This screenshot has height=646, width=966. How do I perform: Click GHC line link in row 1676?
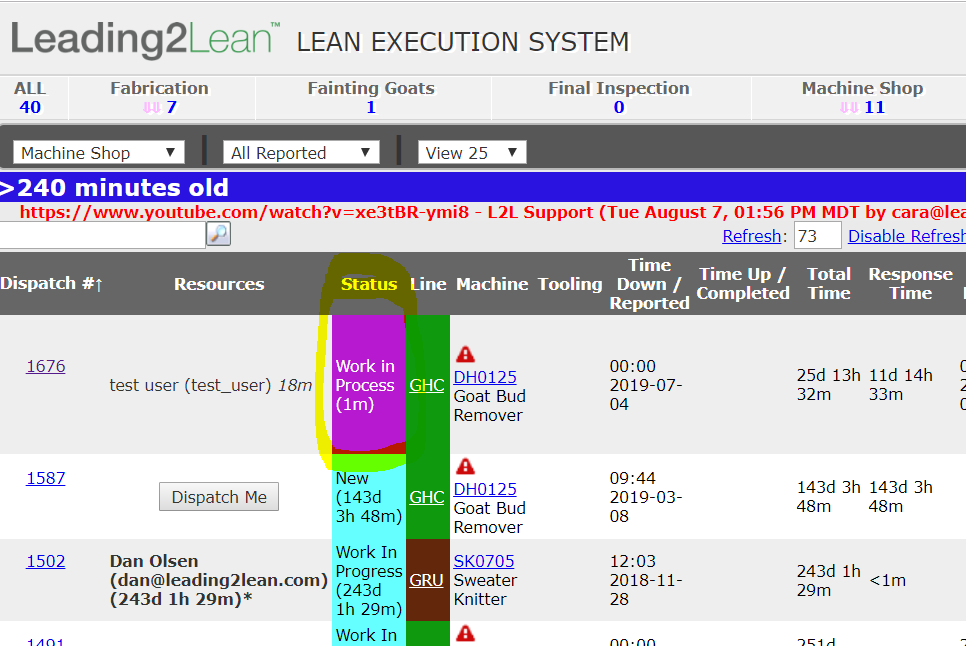coord(427,386)
